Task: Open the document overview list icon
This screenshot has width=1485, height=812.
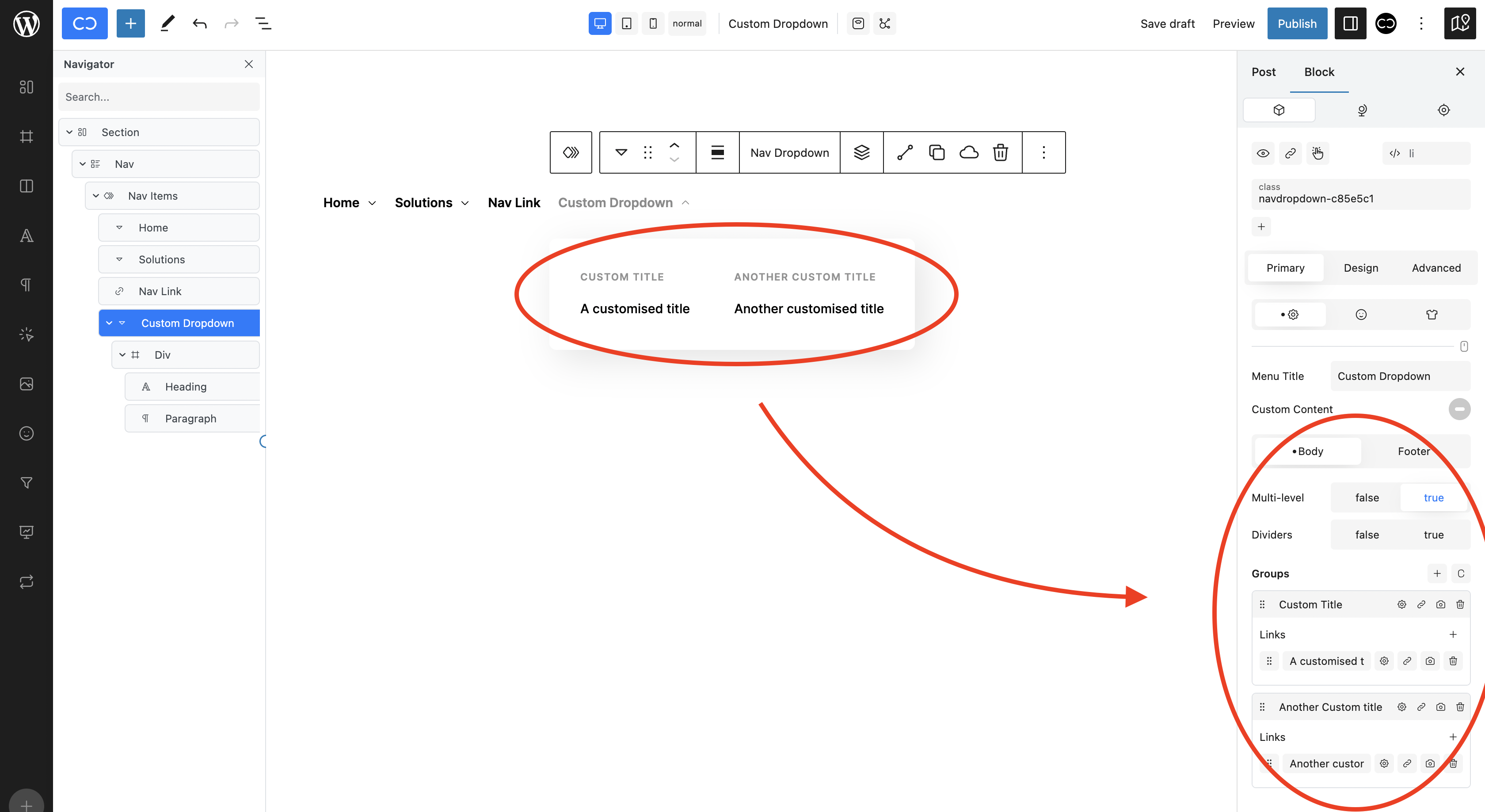Action: [263, 23]
